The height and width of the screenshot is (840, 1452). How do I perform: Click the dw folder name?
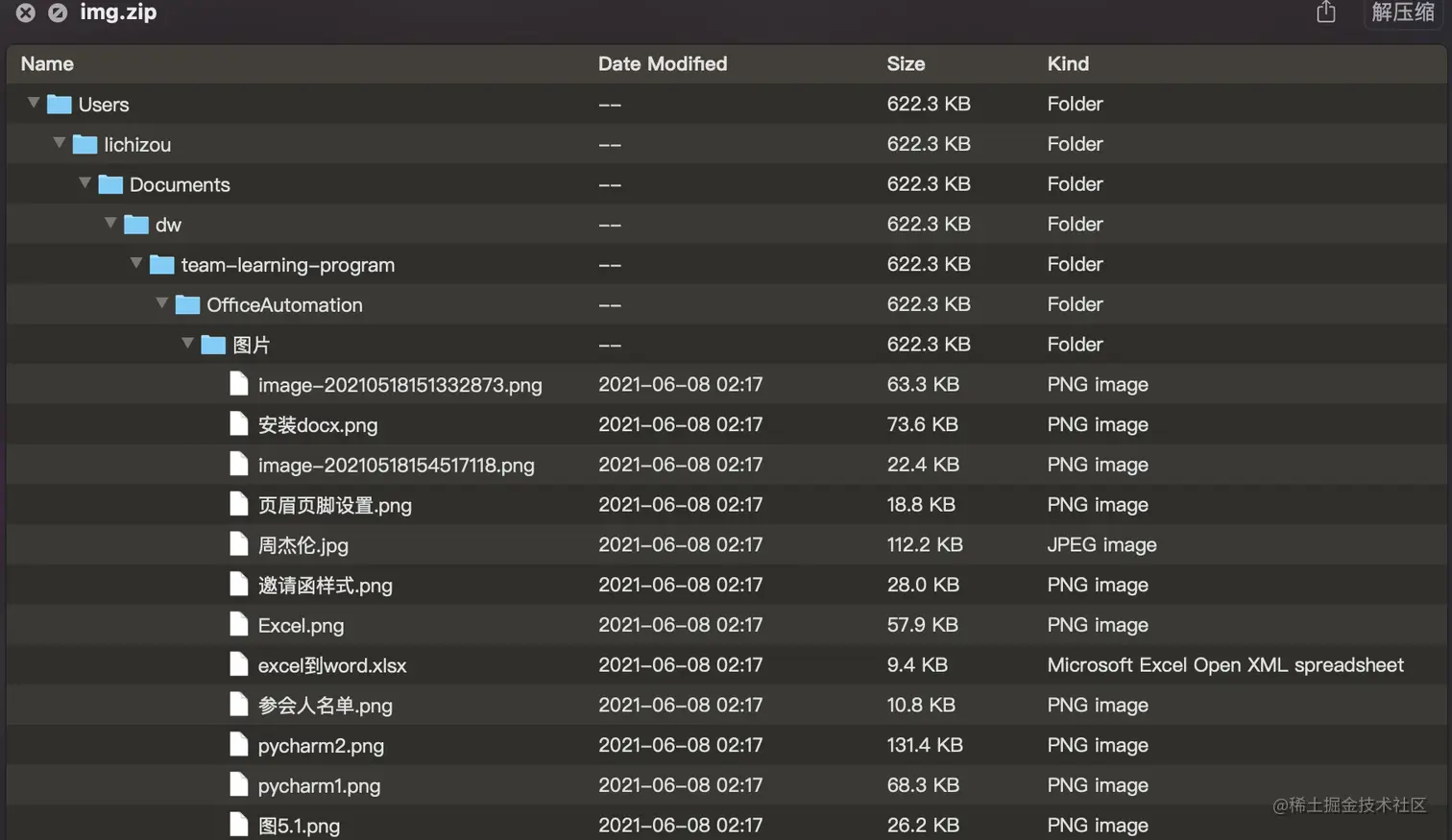pos(168,225)
